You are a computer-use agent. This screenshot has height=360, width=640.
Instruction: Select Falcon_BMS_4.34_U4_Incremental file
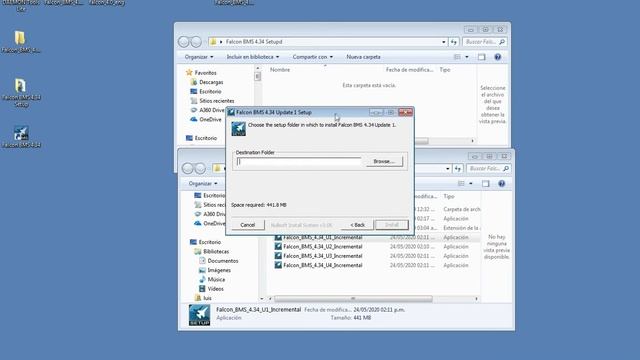tap(322, 265)
